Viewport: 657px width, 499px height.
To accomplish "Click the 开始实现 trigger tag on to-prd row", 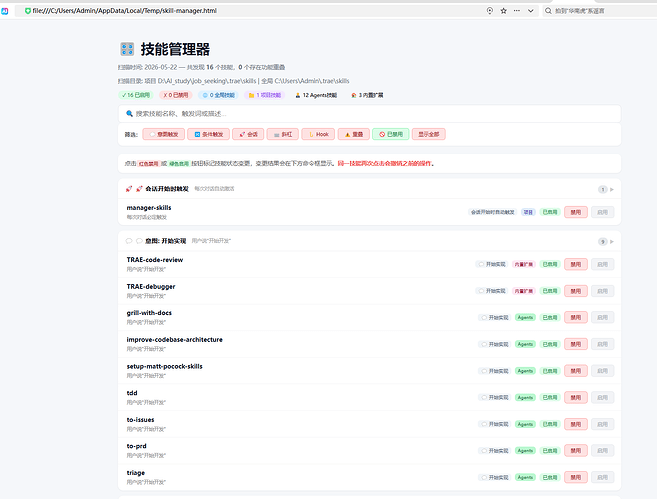I will click(494, 451).
